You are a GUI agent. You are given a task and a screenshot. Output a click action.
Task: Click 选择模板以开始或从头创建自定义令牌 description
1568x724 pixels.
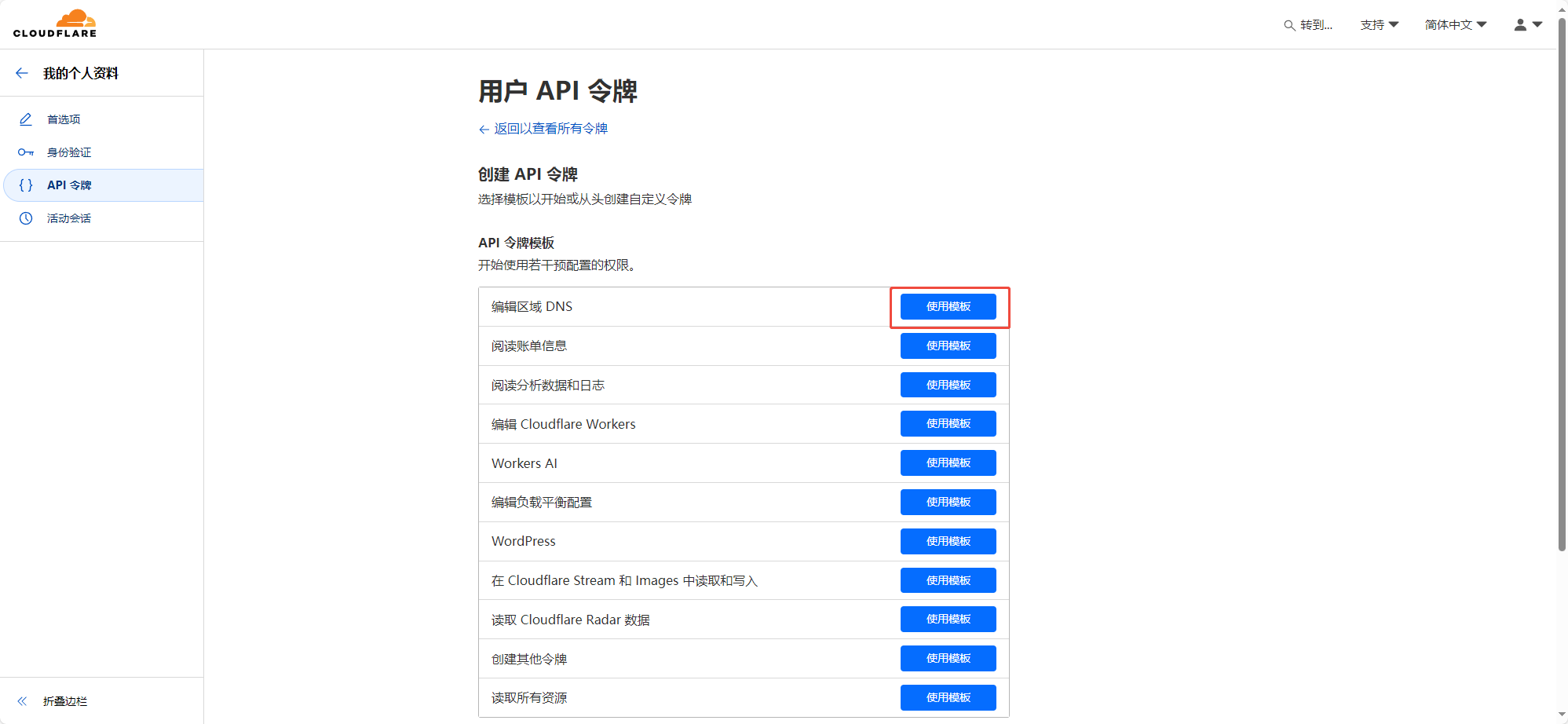point(585,199)
